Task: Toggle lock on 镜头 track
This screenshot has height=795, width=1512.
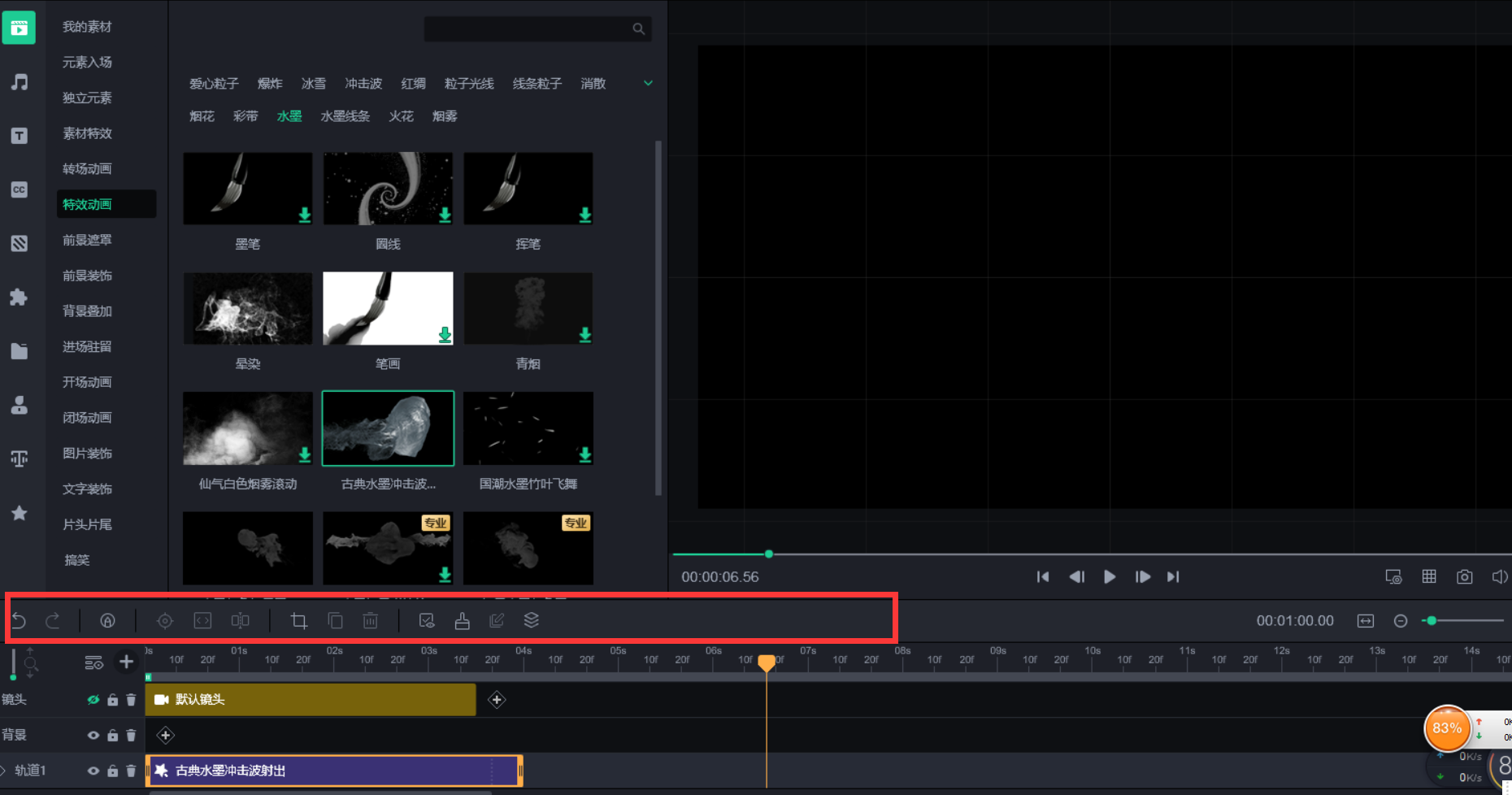Action: pos(113,700)
